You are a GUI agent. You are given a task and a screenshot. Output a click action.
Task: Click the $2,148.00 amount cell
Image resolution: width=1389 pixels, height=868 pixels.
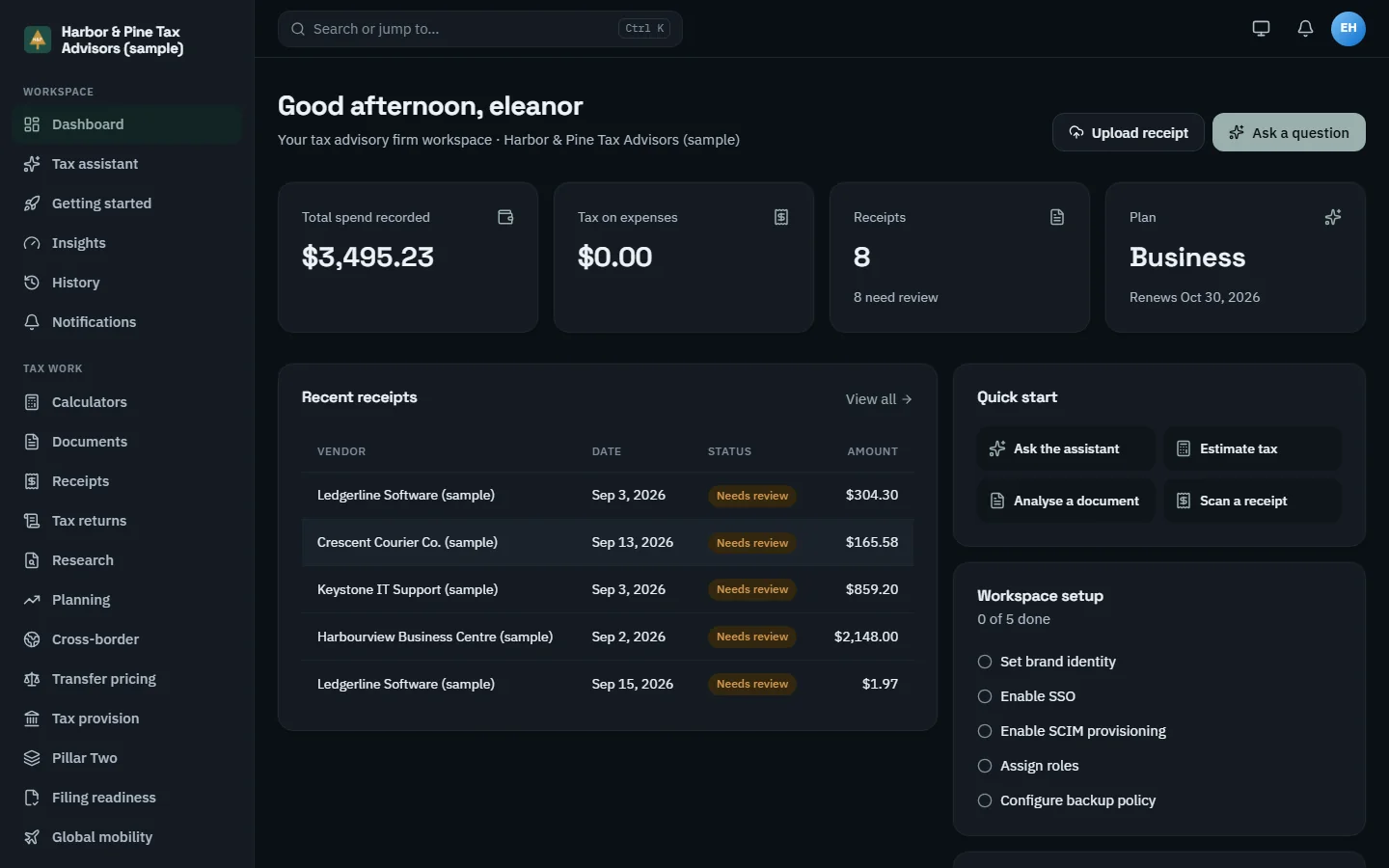[x=866, y=637]
